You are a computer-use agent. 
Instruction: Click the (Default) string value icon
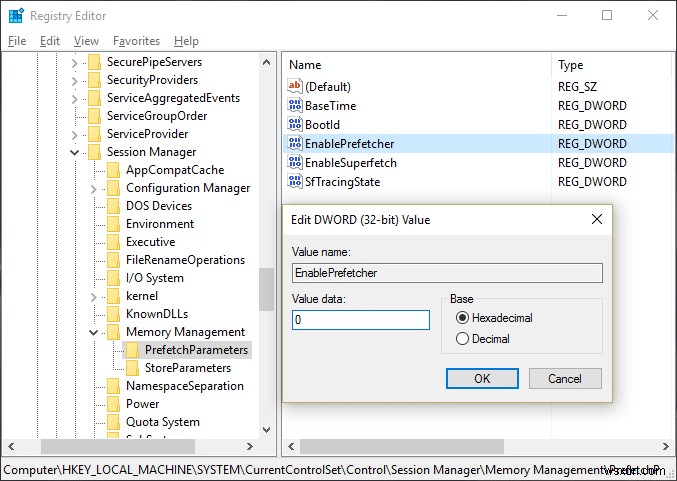(294, 87)
